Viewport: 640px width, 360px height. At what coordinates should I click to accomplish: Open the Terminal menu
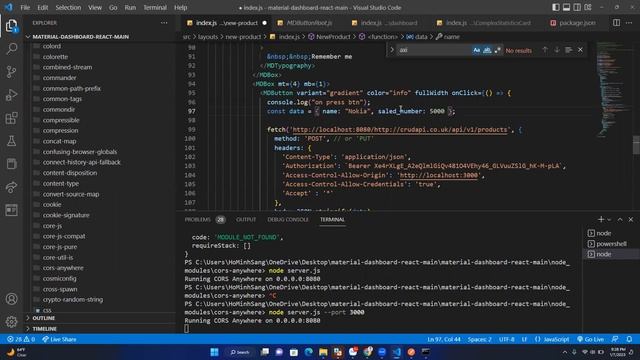155,7
